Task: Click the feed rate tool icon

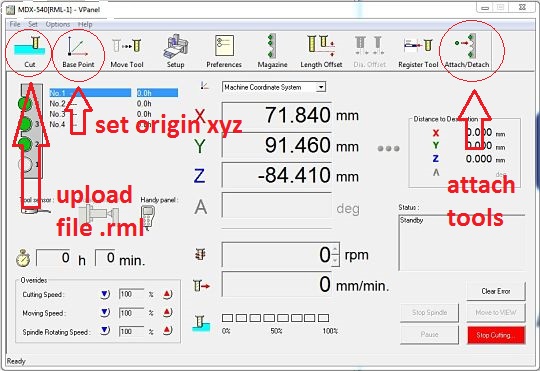Action: pyautogui.click(x=201, y=286)
